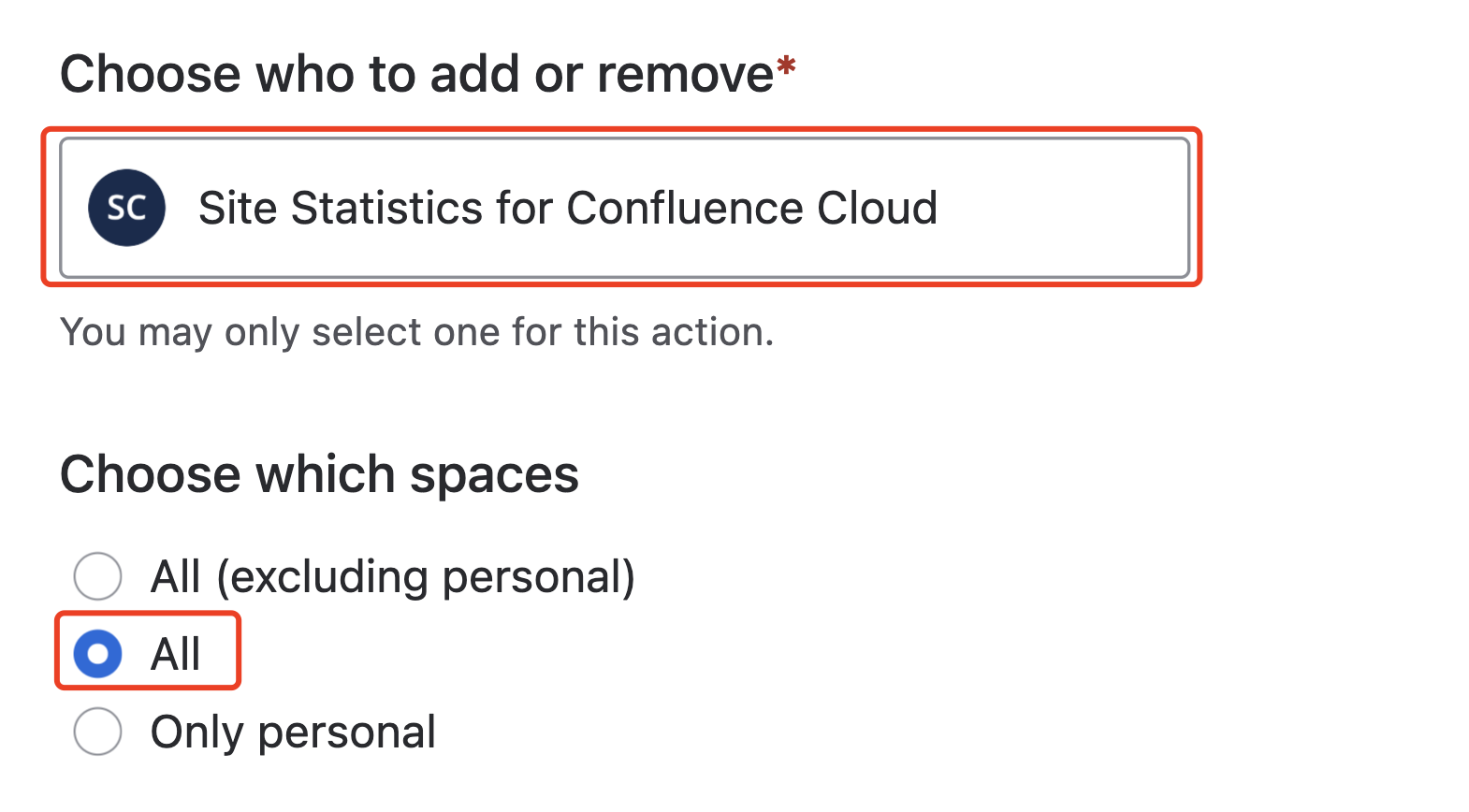Click the SC avatar icon

pos(126,208)
